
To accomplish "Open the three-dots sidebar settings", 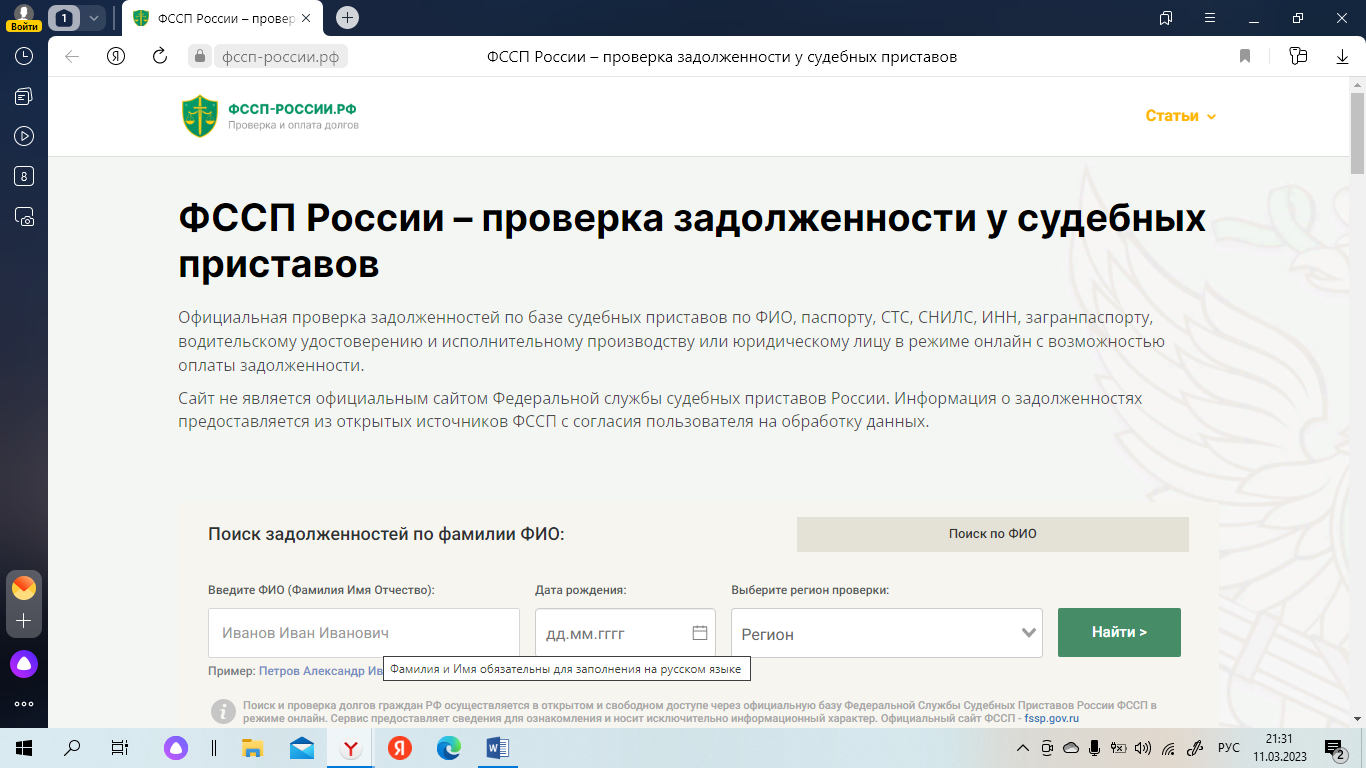I will 24,704.
